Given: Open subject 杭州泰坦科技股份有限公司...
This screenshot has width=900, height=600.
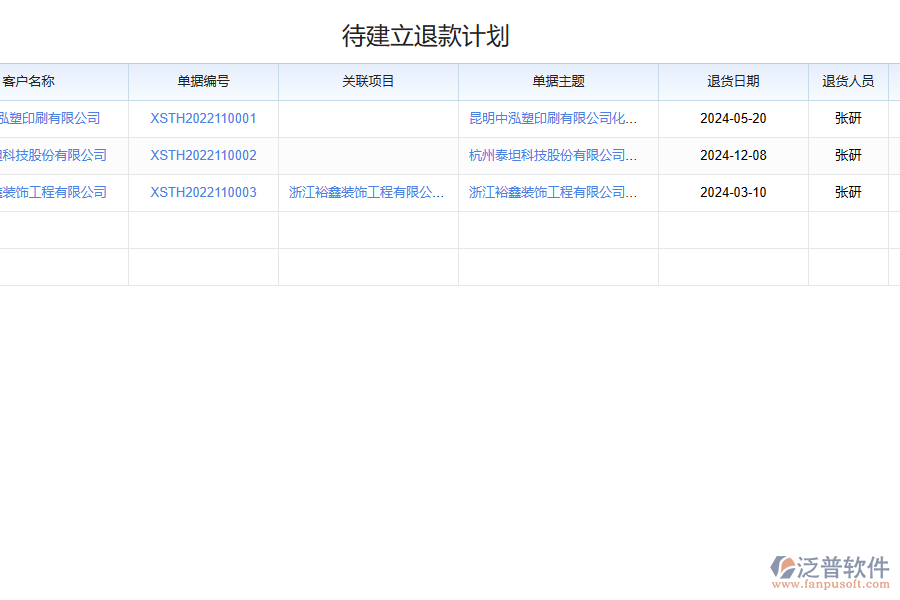Looking at the screenshot, I should [557, 155].
